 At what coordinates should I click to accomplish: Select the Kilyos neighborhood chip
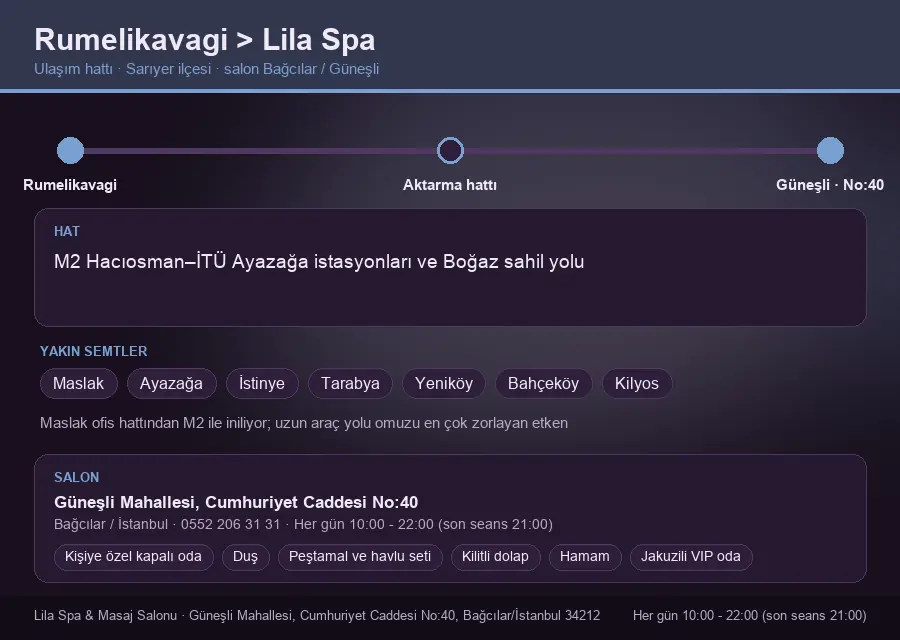point(637,383)
